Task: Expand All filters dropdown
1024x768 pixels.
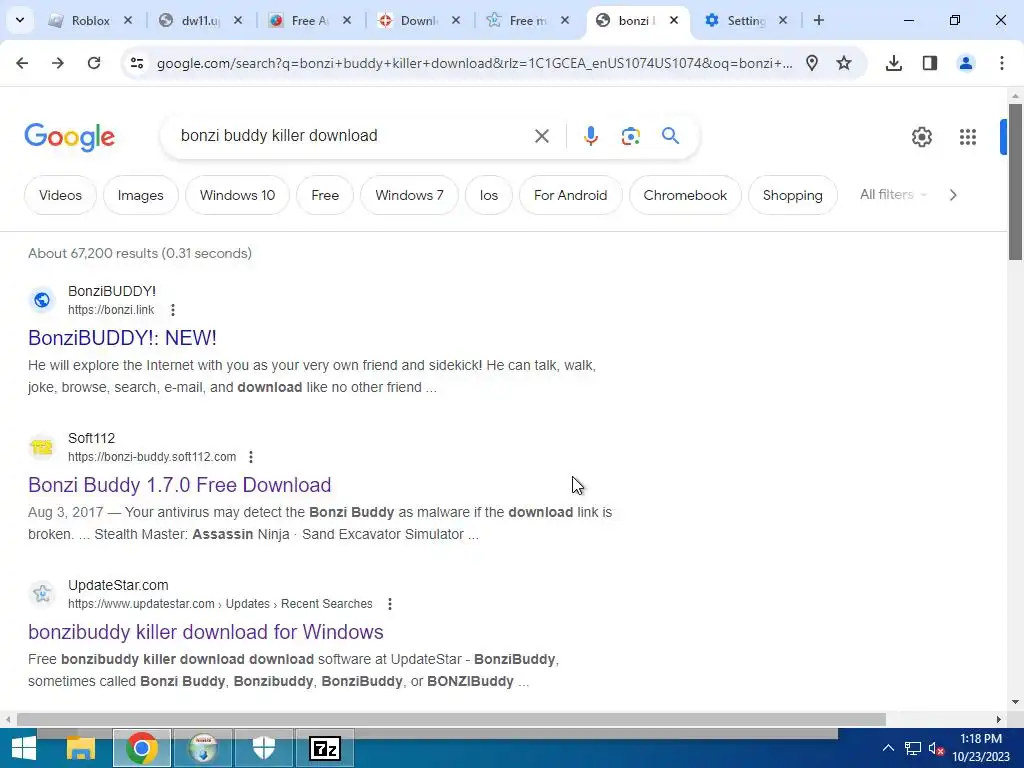Action: coord(893,195)
